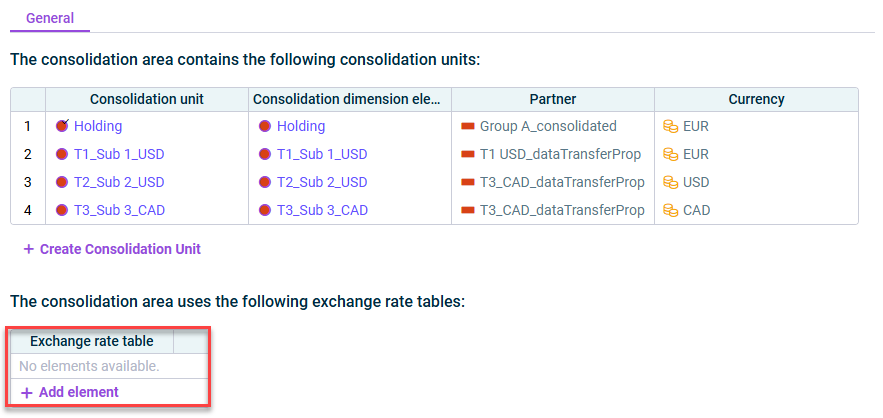The width and height of the screenshot is (883, 418).
Task: Switch to the General tab
Action: (x=50, y=18)
